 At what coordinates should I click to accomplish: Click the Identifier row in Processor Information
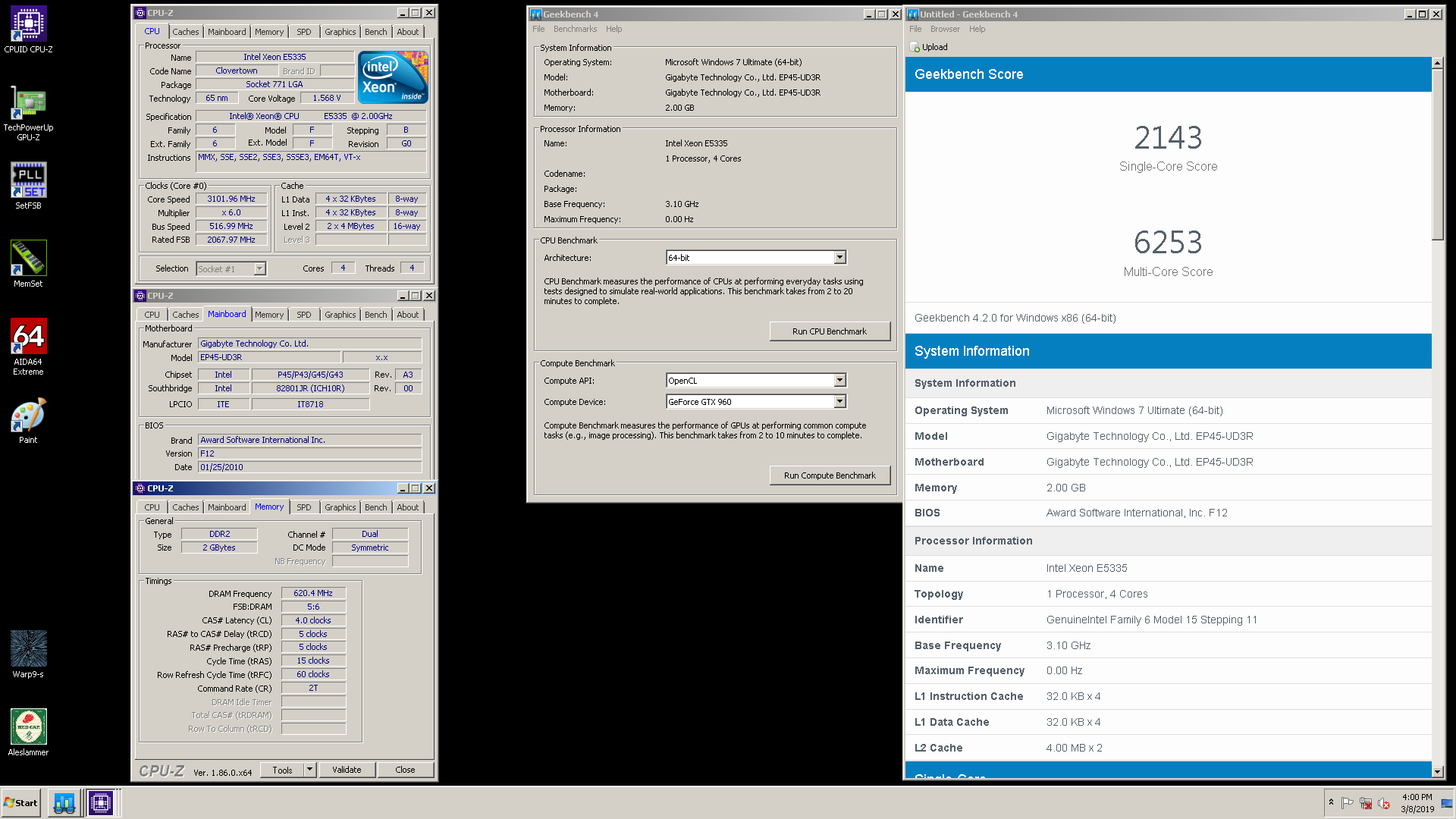1168,620
